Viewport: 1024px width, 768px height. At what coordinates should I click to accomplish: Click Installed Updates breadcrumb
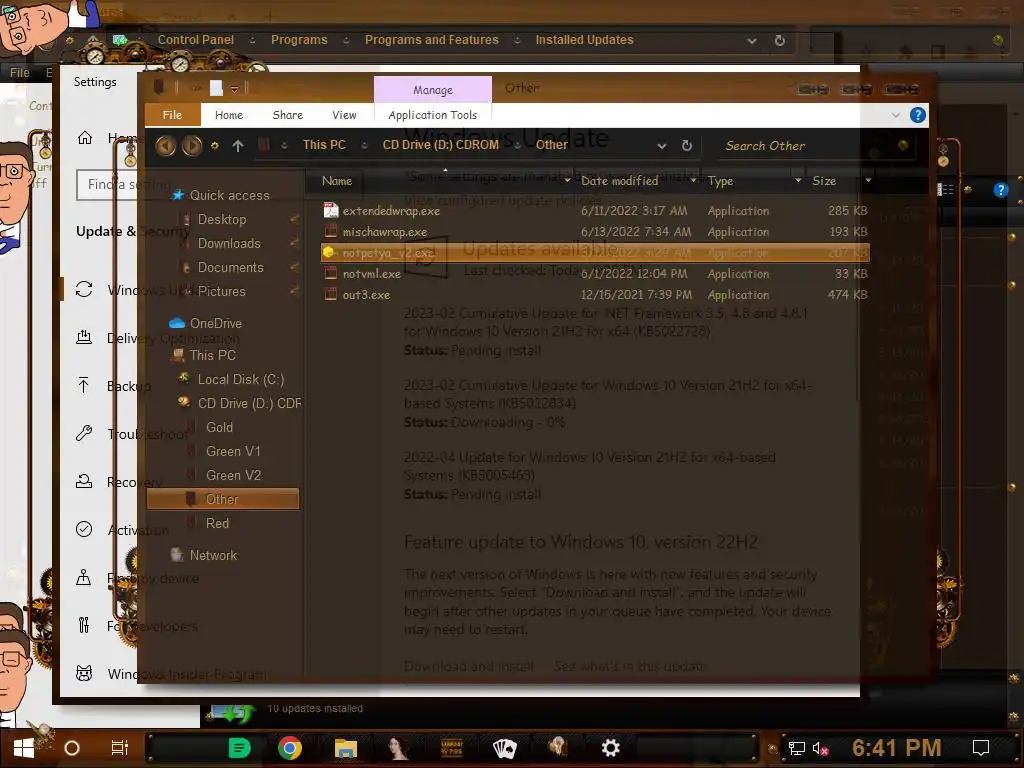[584, 40]
